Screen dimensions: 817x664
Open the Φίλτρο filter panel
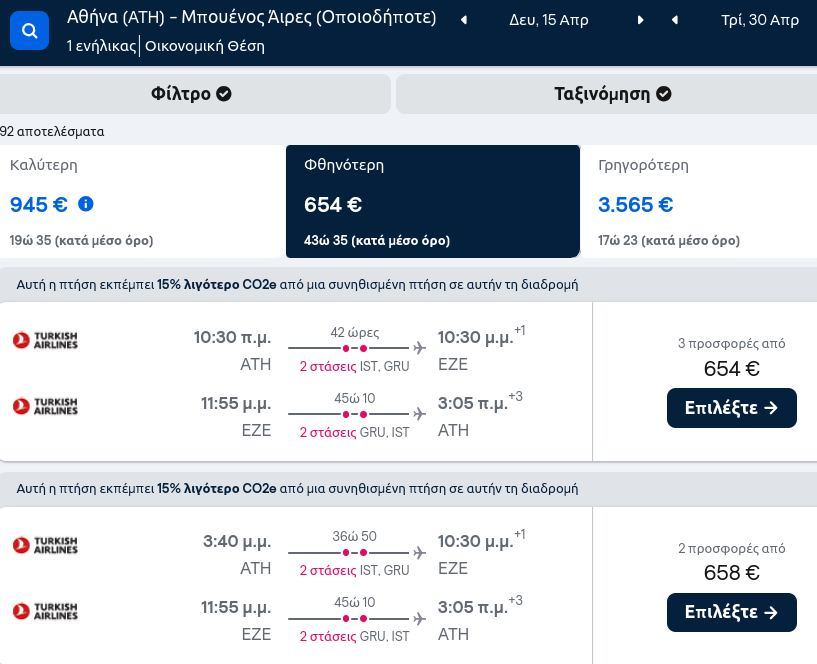[x=192, y=94]
